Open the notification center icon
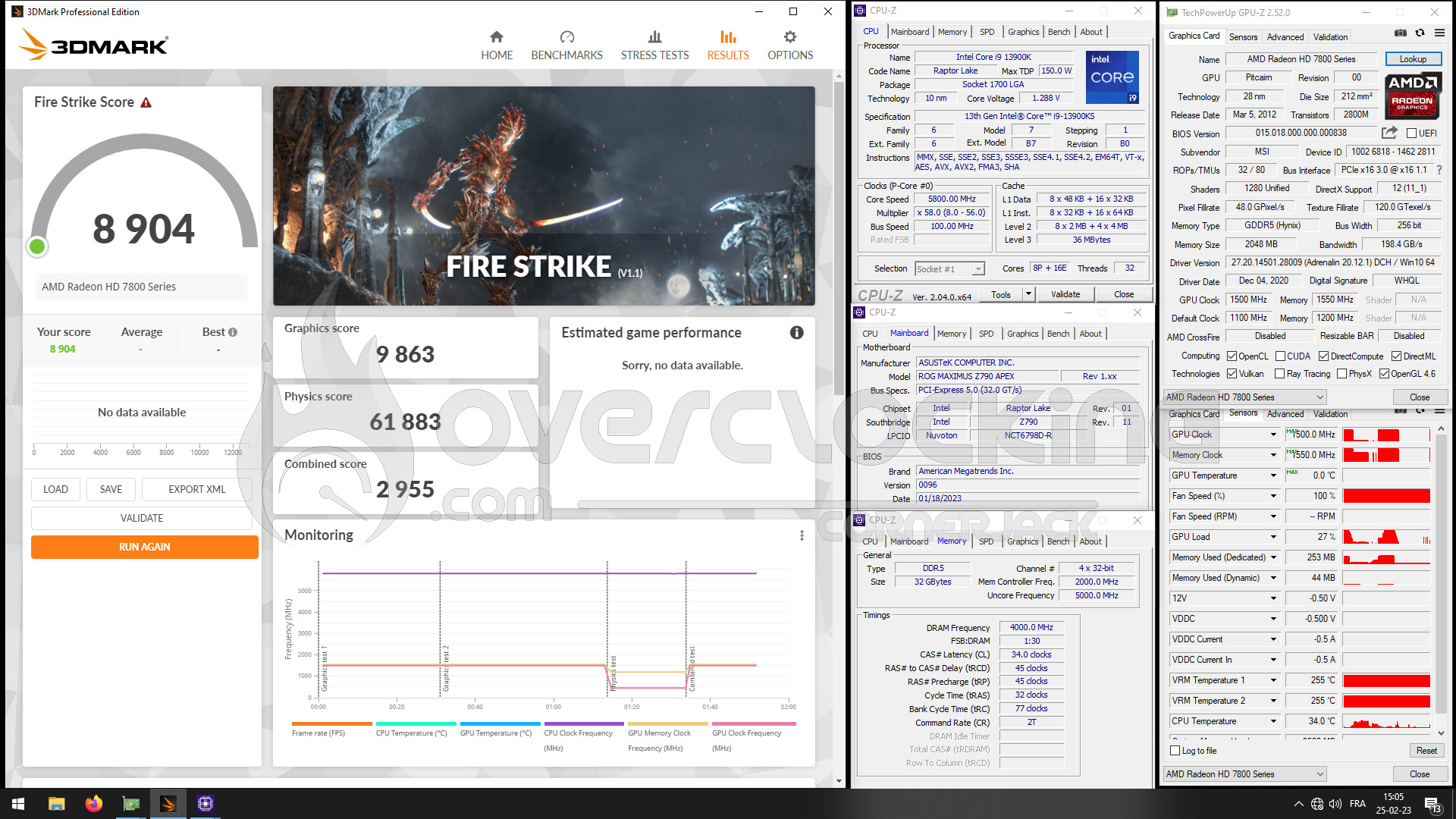This screenshot has height=819, width=1456. [1432, 805]
